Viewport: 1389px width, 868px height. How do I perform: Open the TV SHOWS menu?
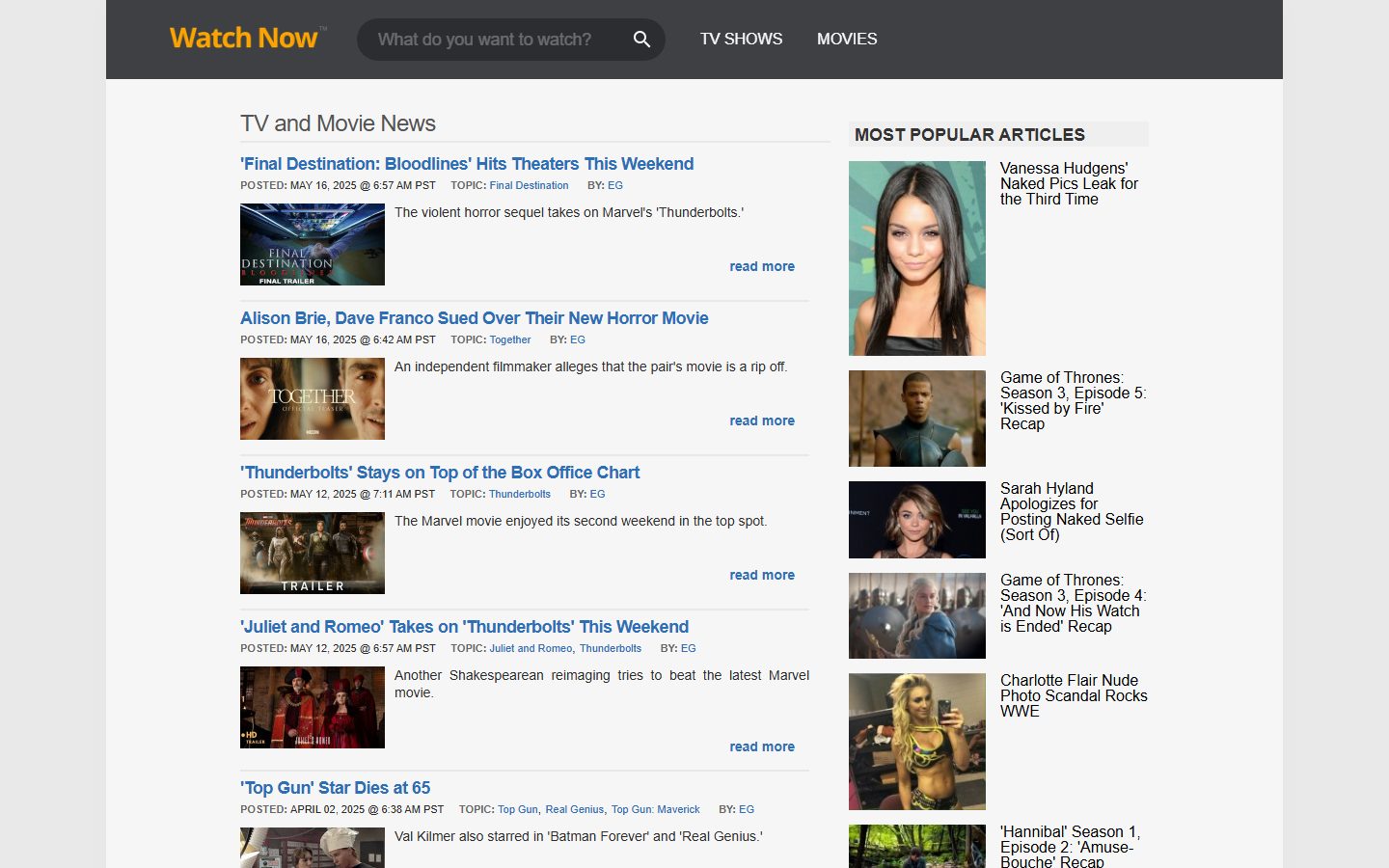[741, 40]
